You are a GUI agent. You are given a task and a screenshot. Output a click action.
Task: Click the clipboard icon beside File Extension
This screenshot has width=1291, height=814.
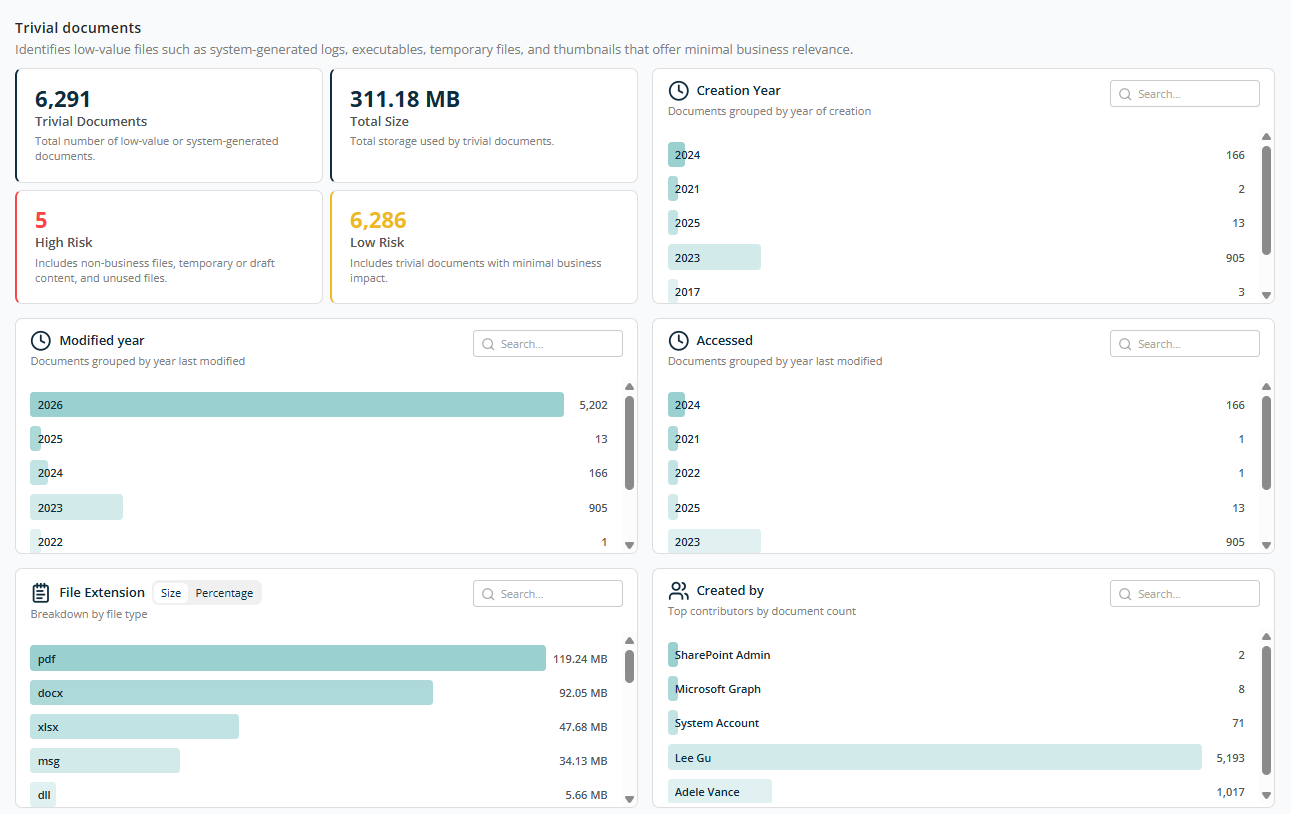(x=41, y=592)
